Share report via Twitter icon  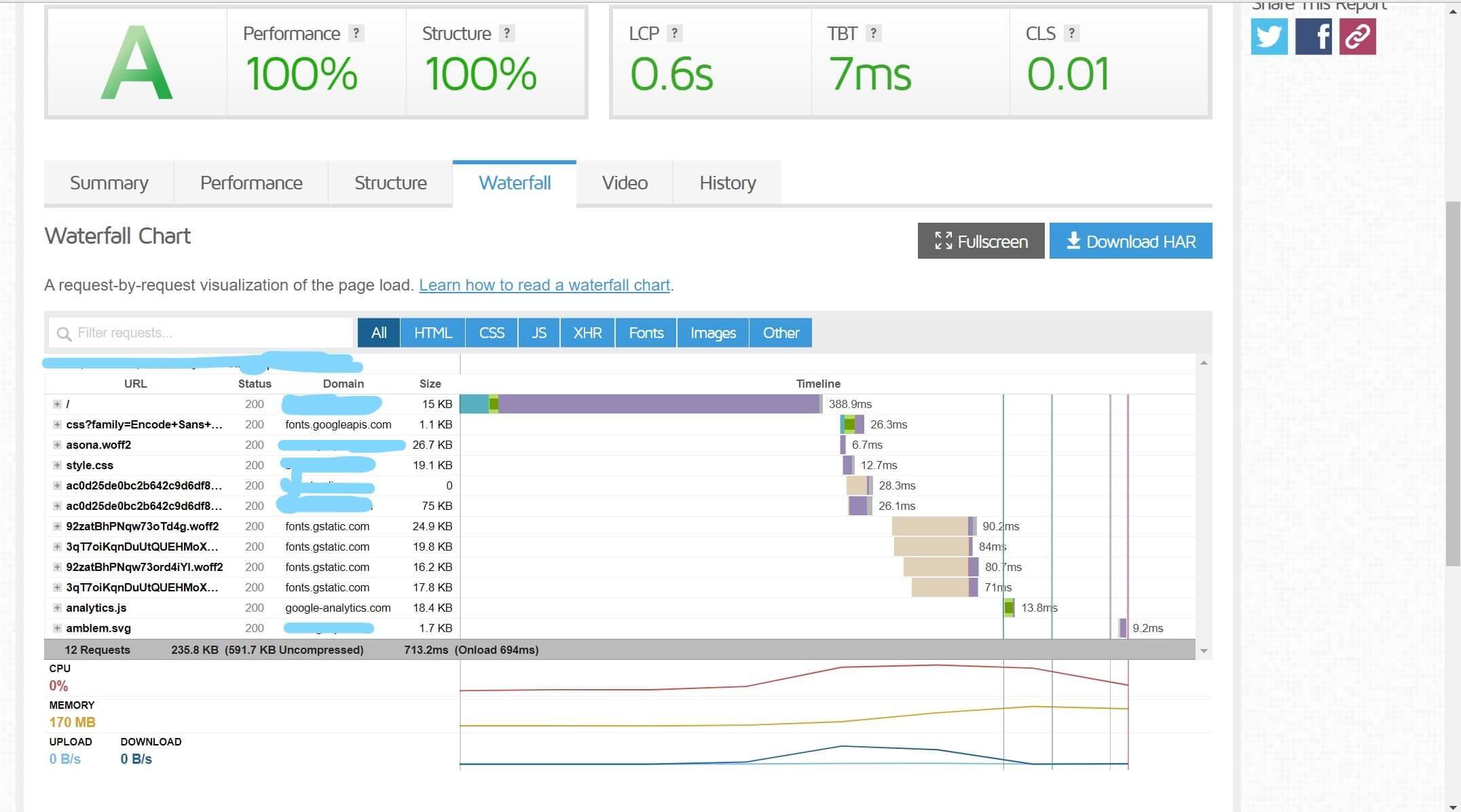(x=1269, y=36)
